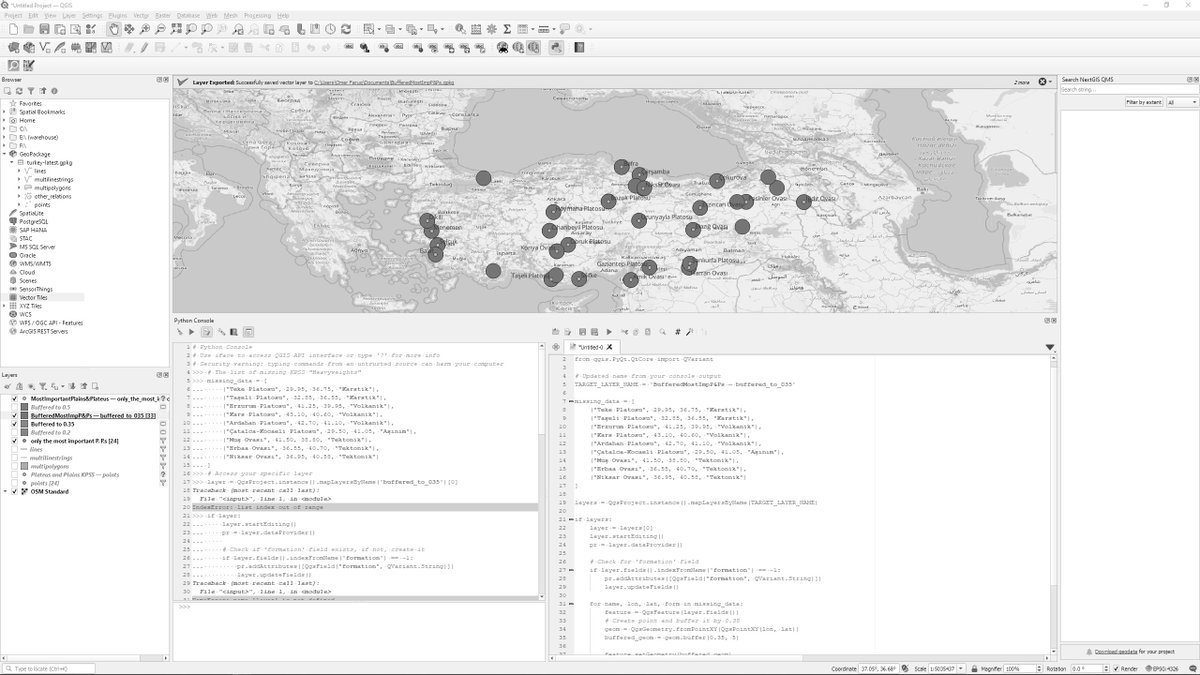Toggle visibility of only the most important P, Ps layer
The height and width of the screenshot is (675, 1200).
point(14,441)
